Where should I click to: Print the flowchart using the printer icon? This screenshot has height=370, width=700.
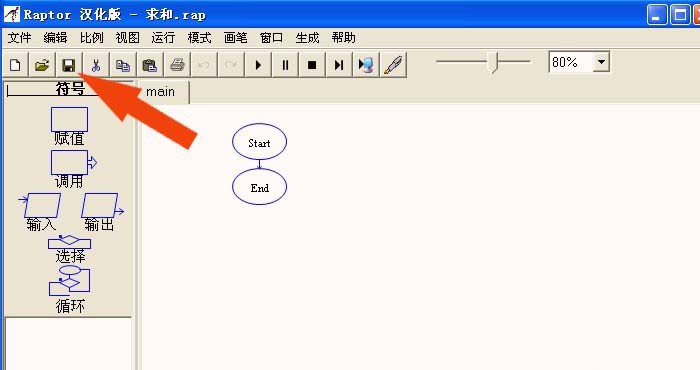point(177,65)
